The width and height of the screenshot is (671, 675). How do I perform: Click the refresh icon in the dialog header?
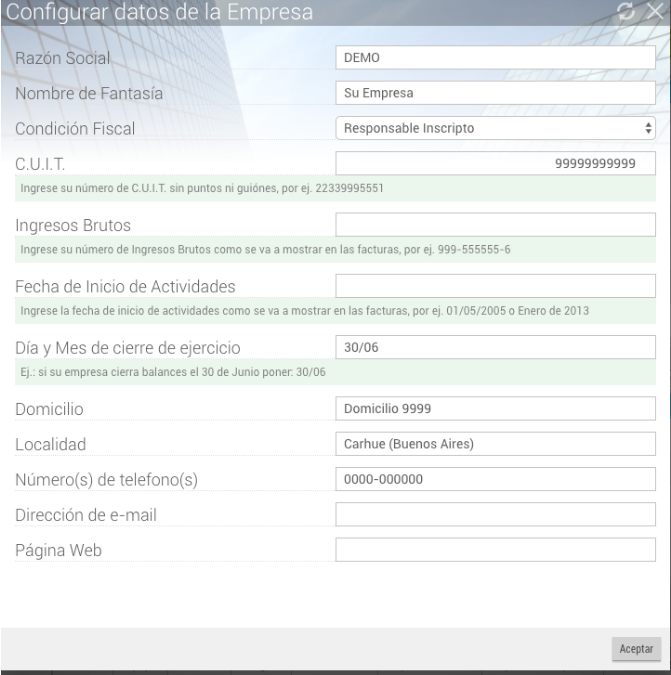[x=625, y=11]
